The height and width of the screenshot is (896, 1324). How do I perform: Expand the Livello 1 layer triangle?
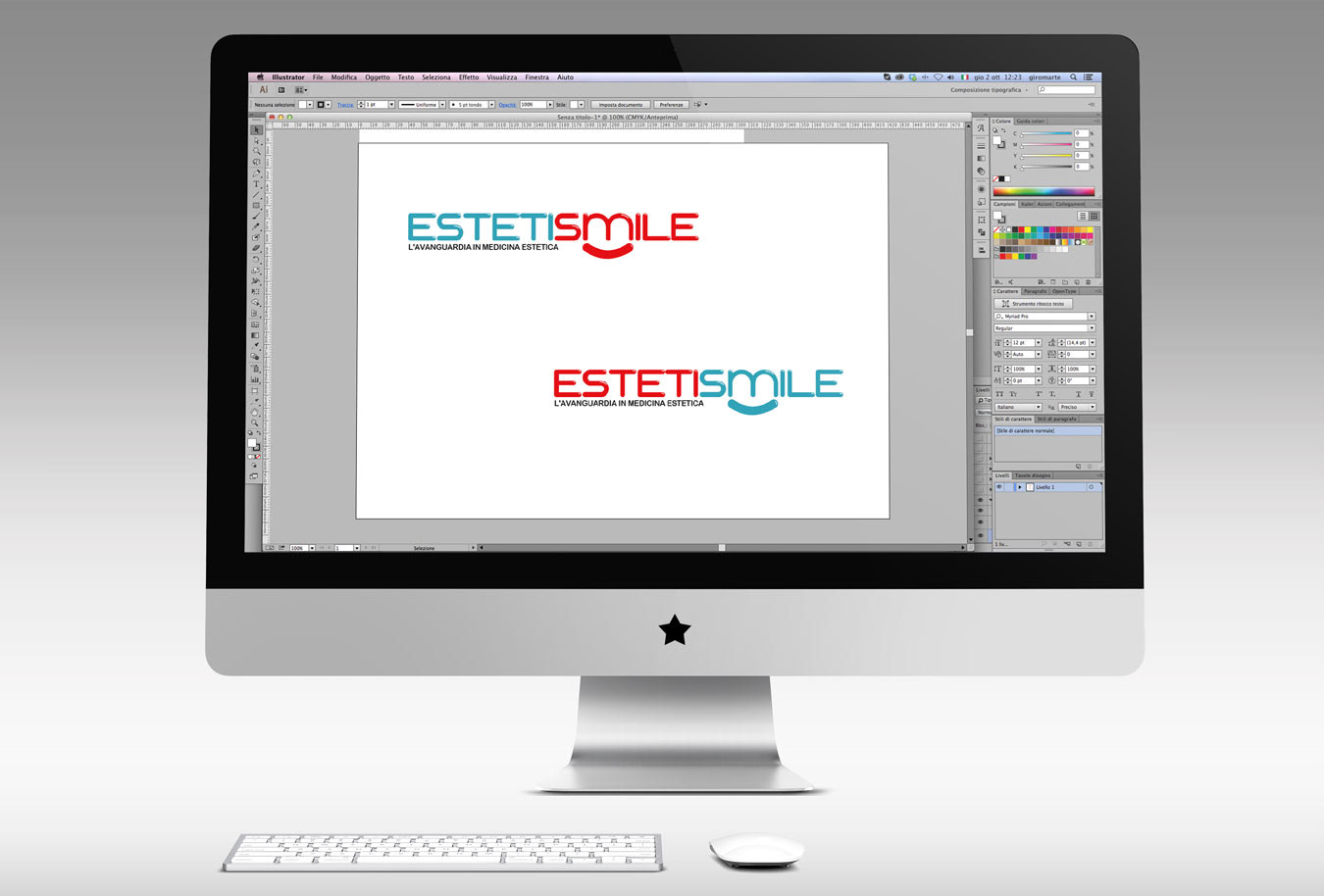[x=1019, y=487]
